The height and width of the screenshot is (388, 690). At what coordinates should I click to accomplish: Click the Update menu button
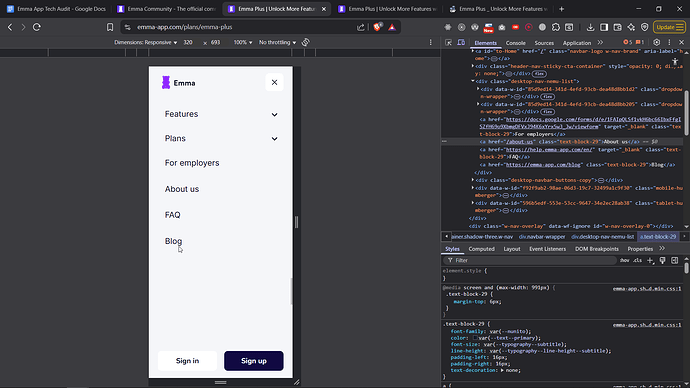point(669,27)
